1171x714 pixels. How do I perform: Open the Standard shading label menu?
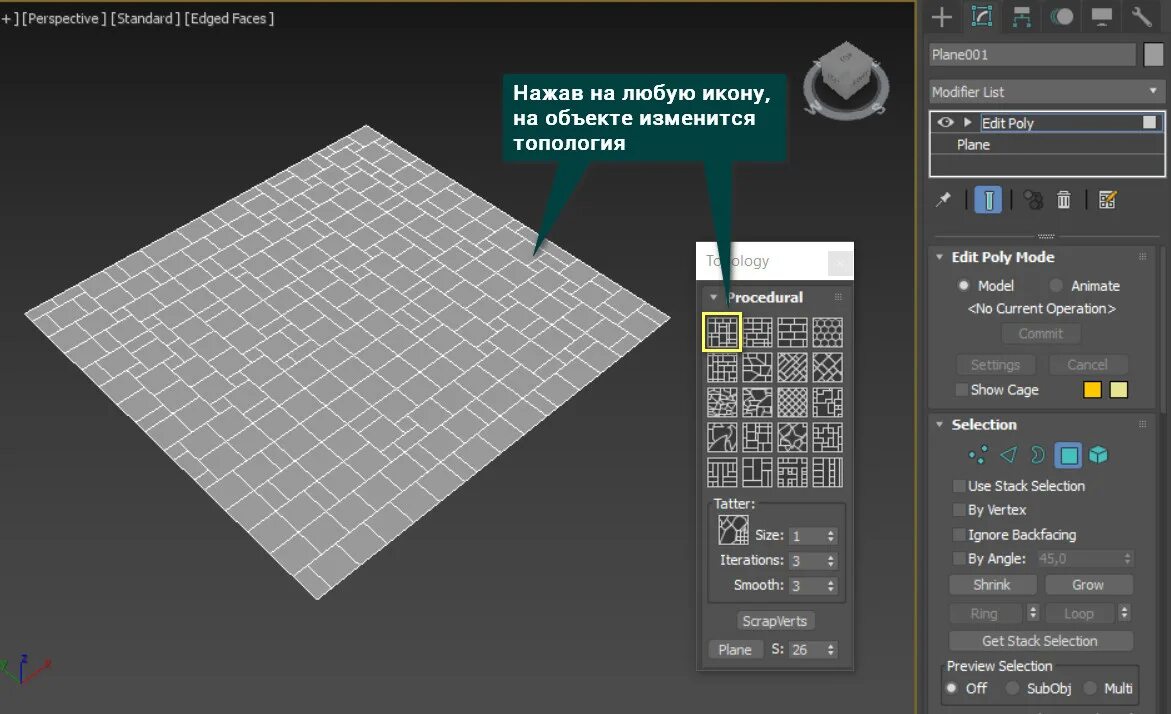144,18
